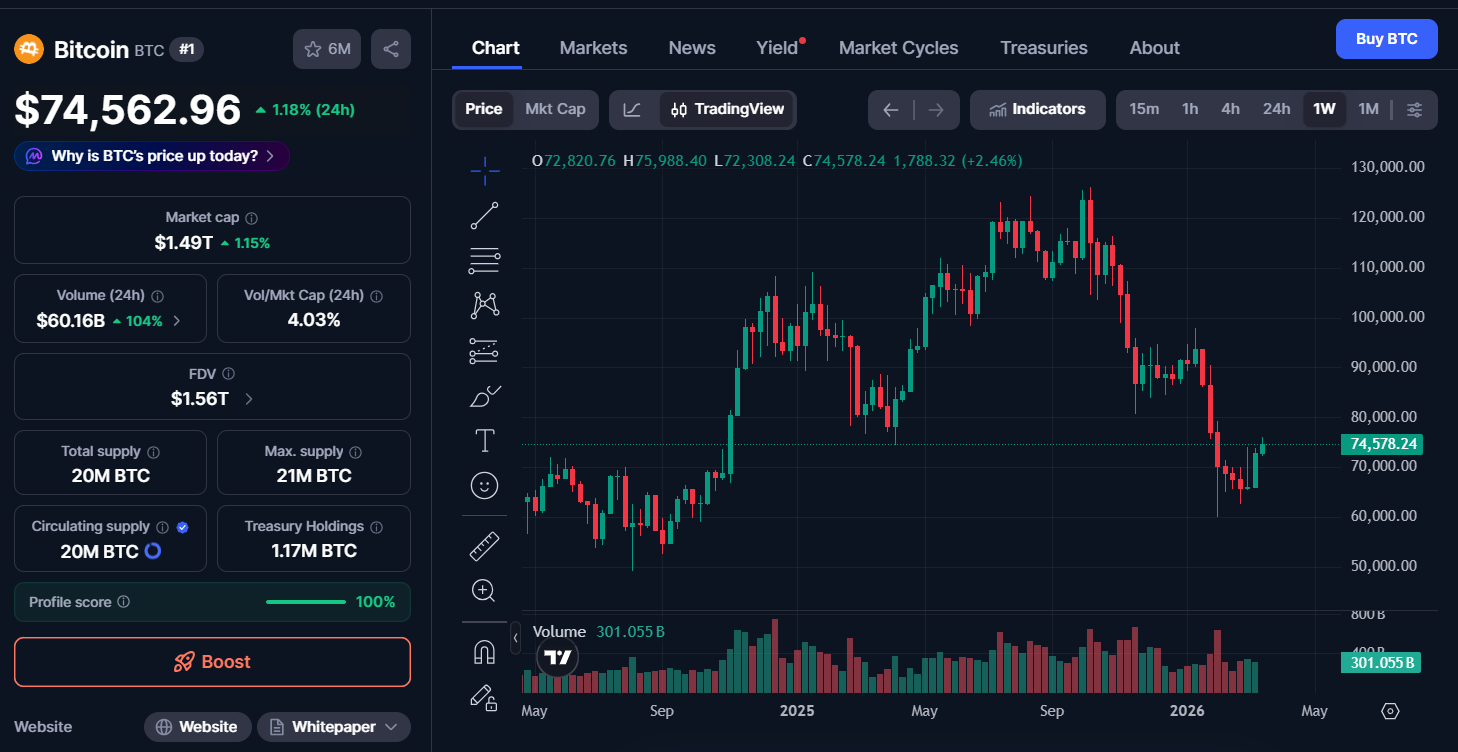Toggle the magnet snap mode
This screenshot has width=1458, height=752.
click(485, 652)
